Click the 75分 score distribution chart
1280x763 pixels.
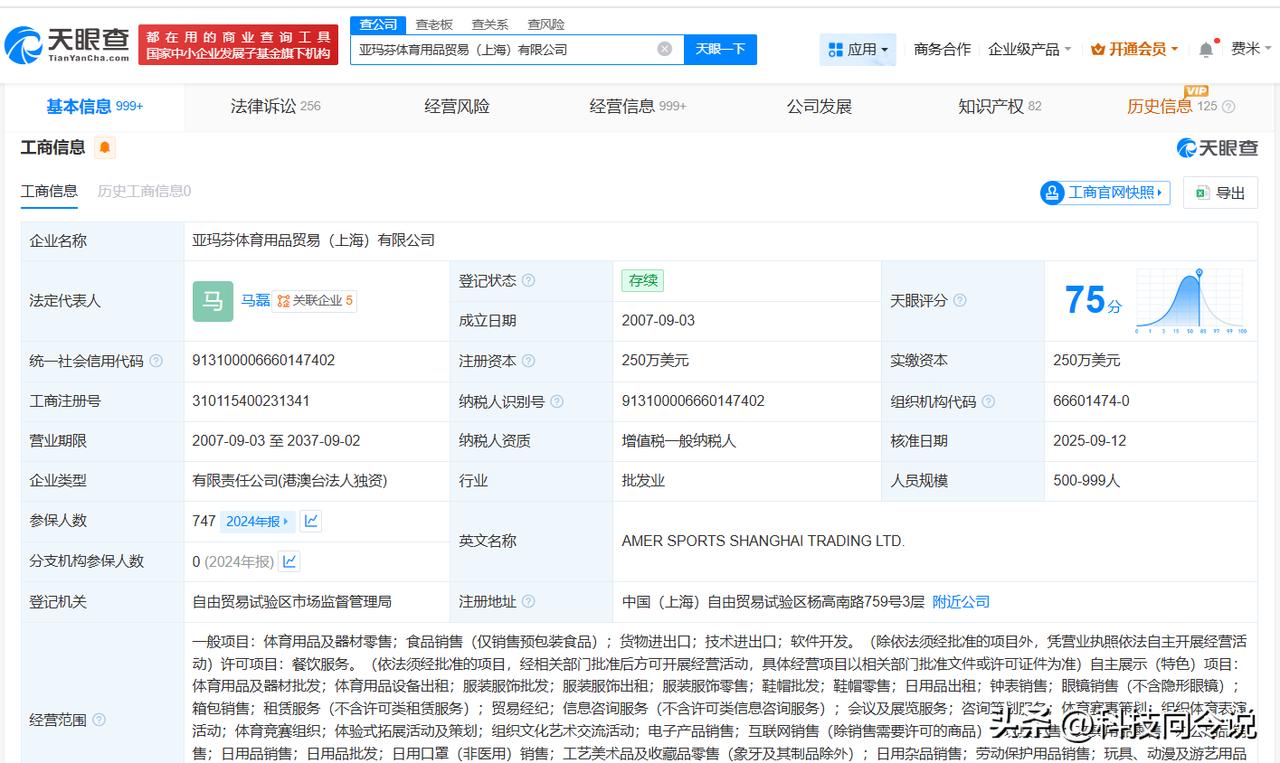pos(1191,301)
